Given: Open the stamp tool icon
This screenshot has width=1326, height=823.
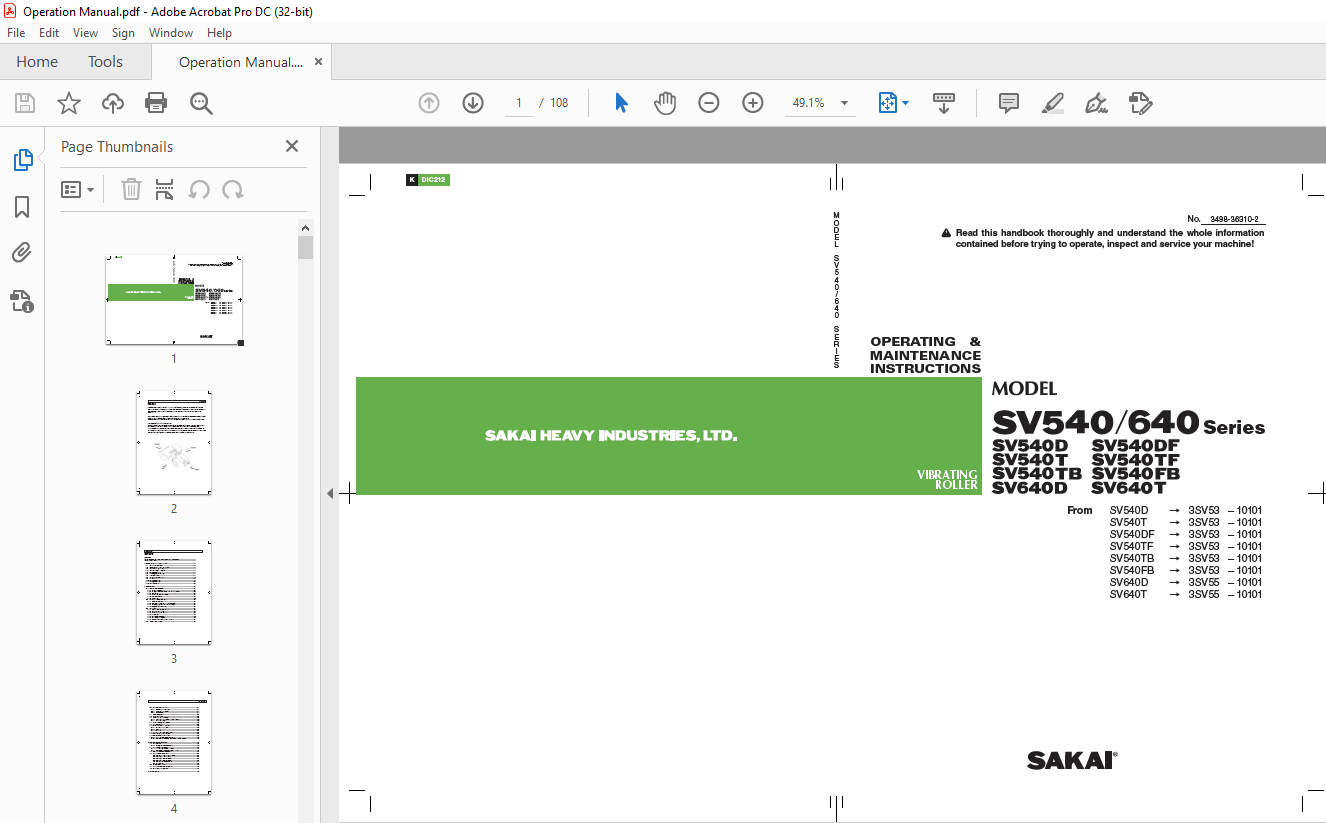Looking at the screenshot, I should click(x=1140, y=103).
